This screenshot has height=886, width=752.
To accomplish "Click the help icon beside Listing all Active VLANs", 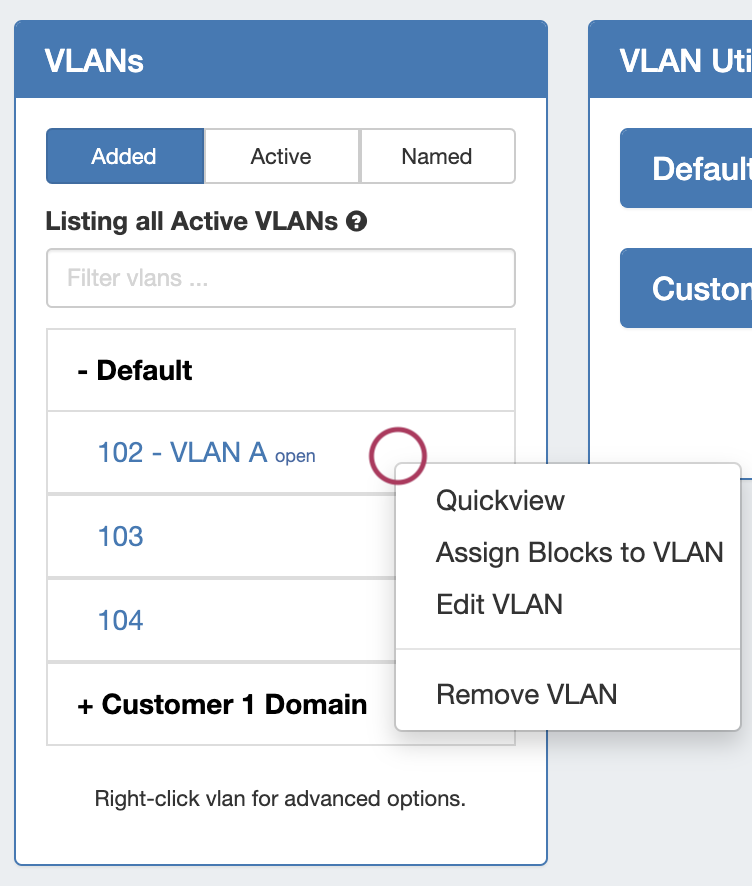I will [x=357, y=222].
